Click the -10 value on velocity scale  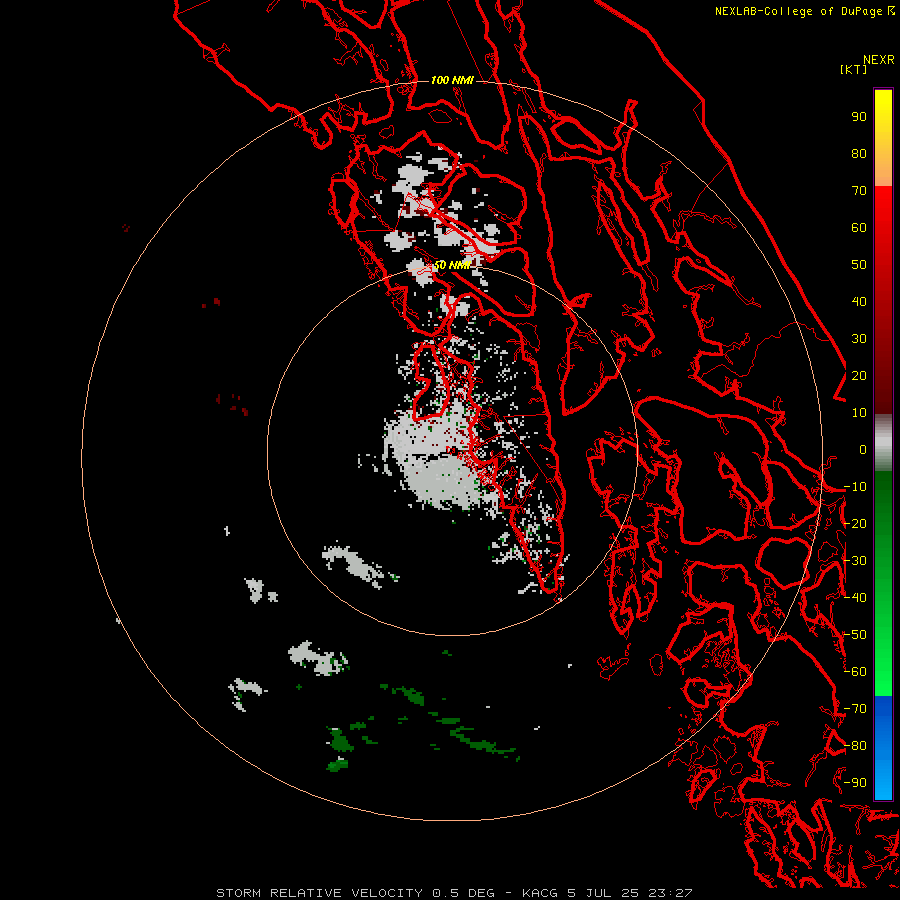[855, 487]
